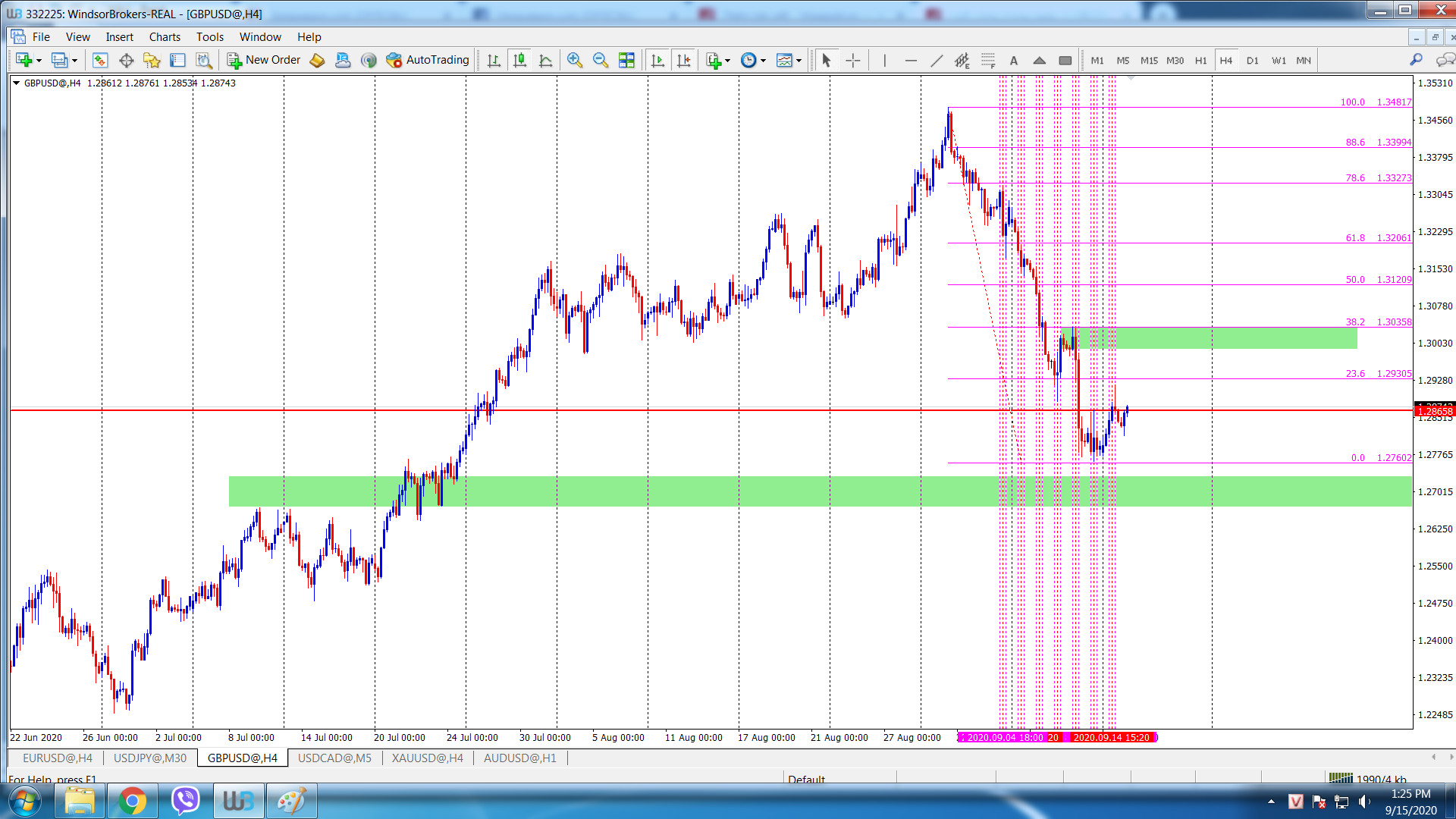The image size is (1456, 819).
Task: Click the red 1.28658 price label
Action: (1435, 411)
